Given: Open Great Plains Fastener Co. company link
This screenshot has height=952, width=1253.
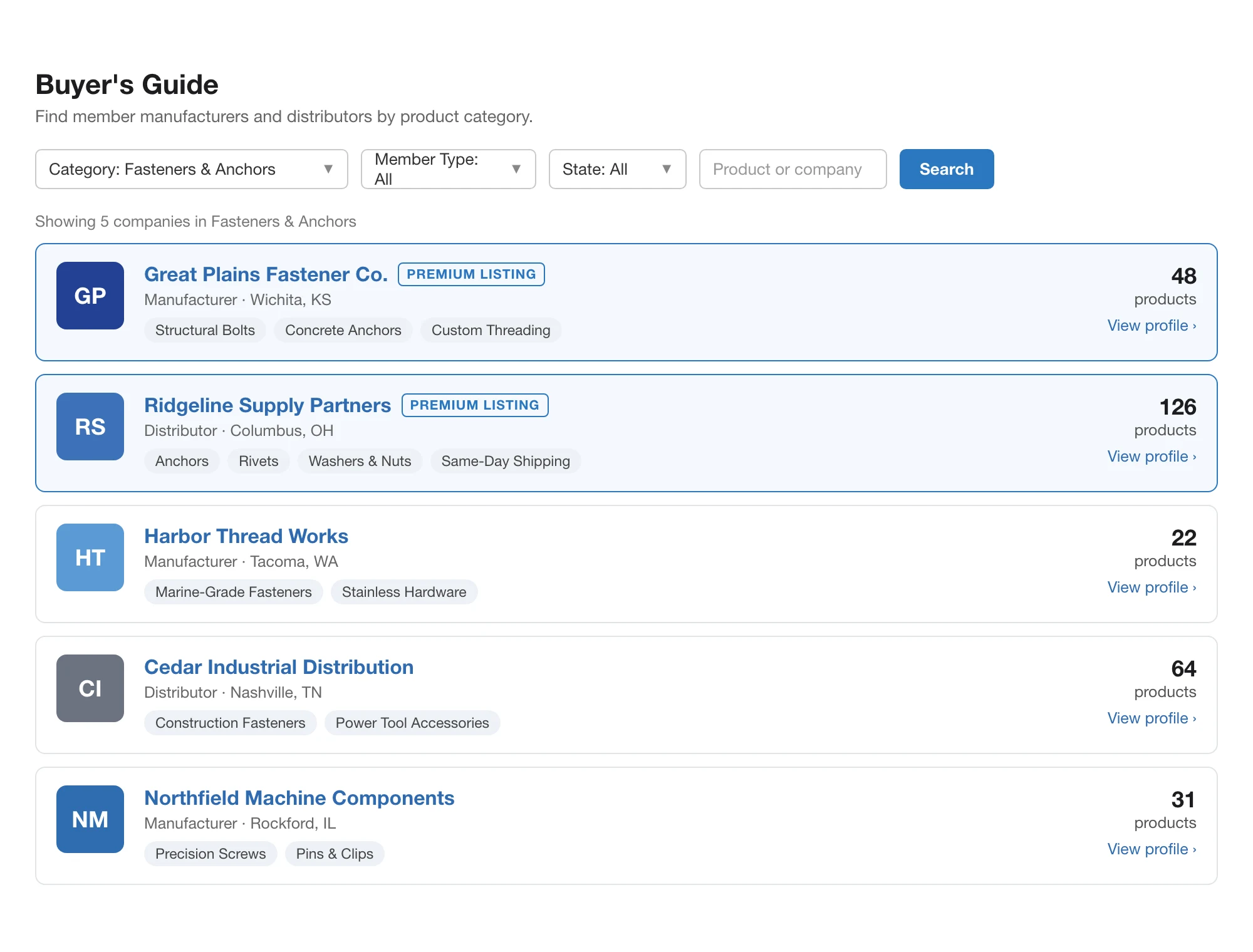Looking at the screenshot, I should point(266,274).
